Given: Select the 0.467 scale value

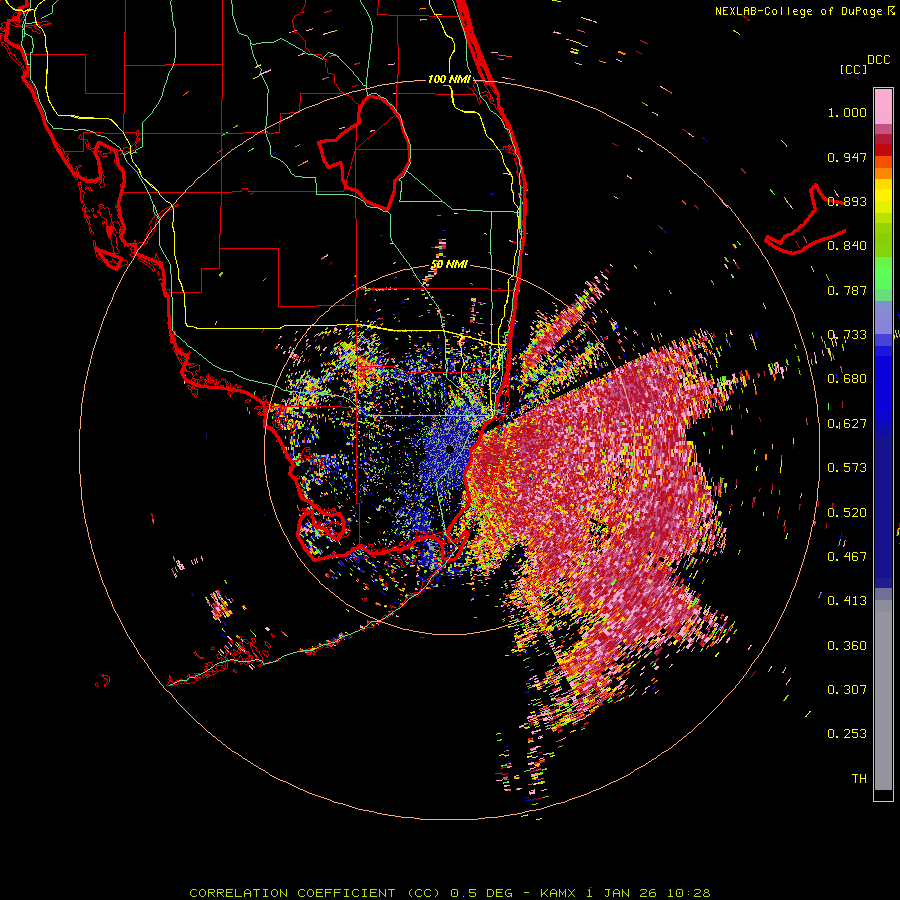Looking at the screenshot, I should [x=847, y=556].
